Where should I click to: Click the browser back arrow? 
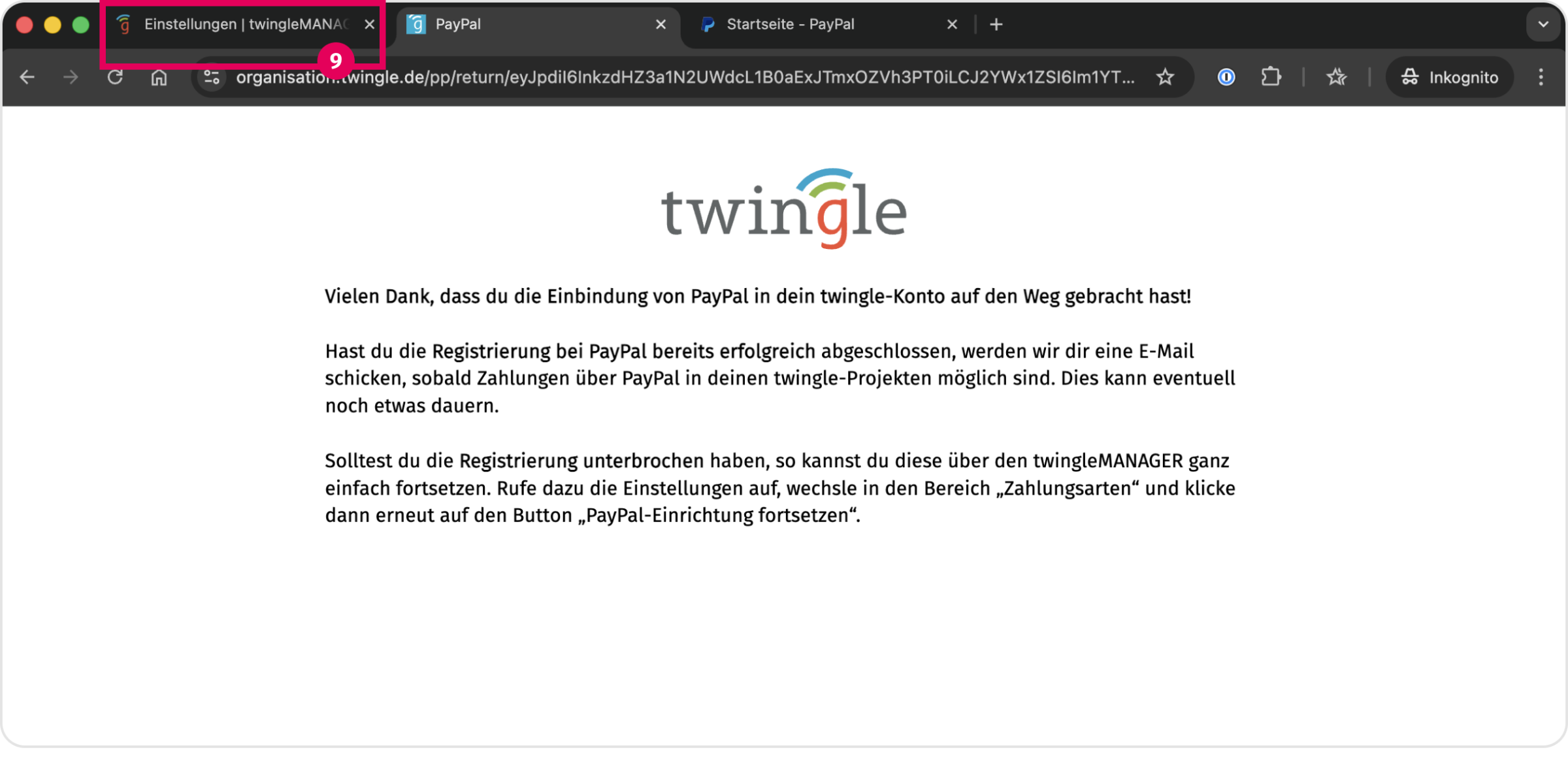pos(27,78)
